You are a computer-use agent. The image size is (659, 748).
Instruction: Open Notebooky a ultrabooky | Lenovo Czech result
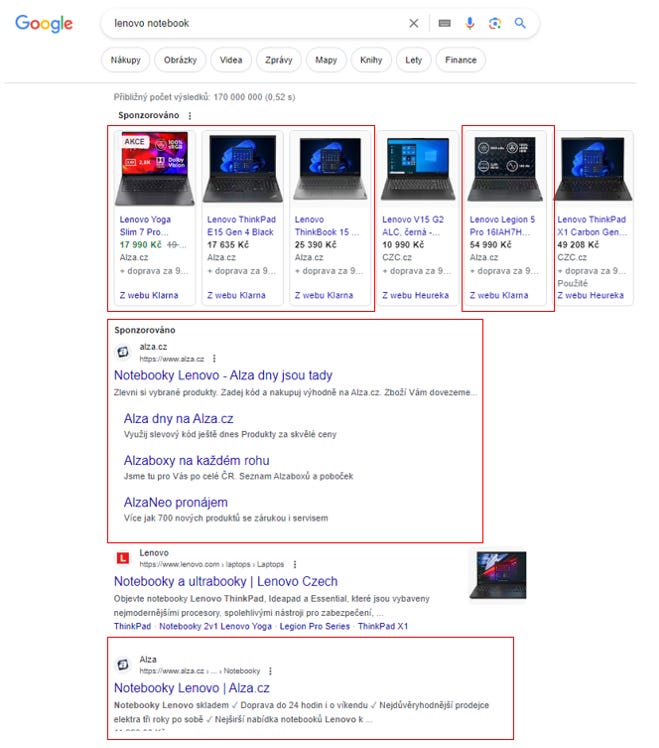pyautogui.click(x=226, y=582)
